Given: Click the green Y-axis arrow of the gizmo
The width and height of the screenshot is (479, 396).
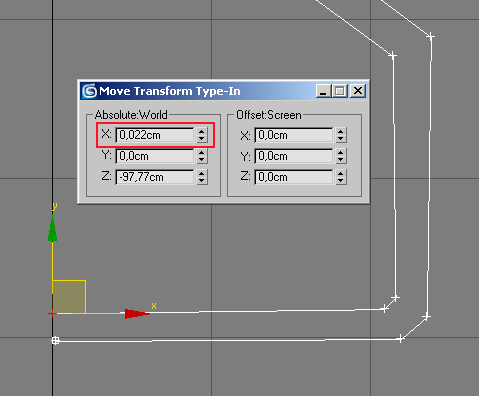Looking at the screenshot, I should [x=52, y=228].
